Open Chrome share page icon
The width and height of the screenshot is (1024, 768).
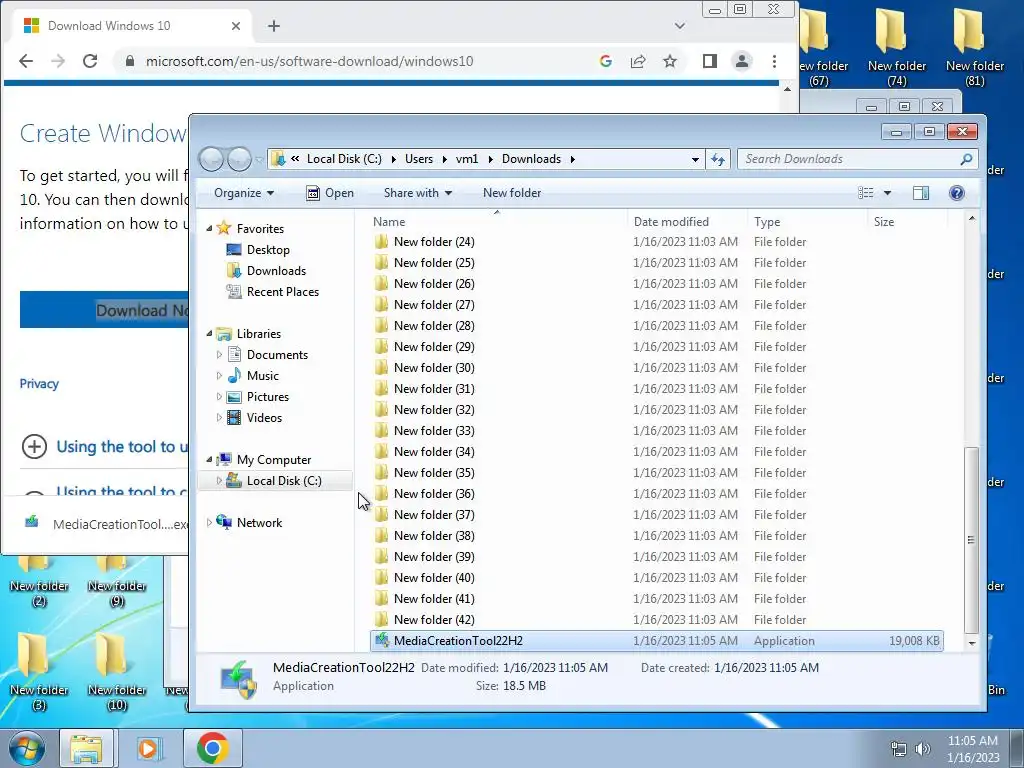[638, 61]
